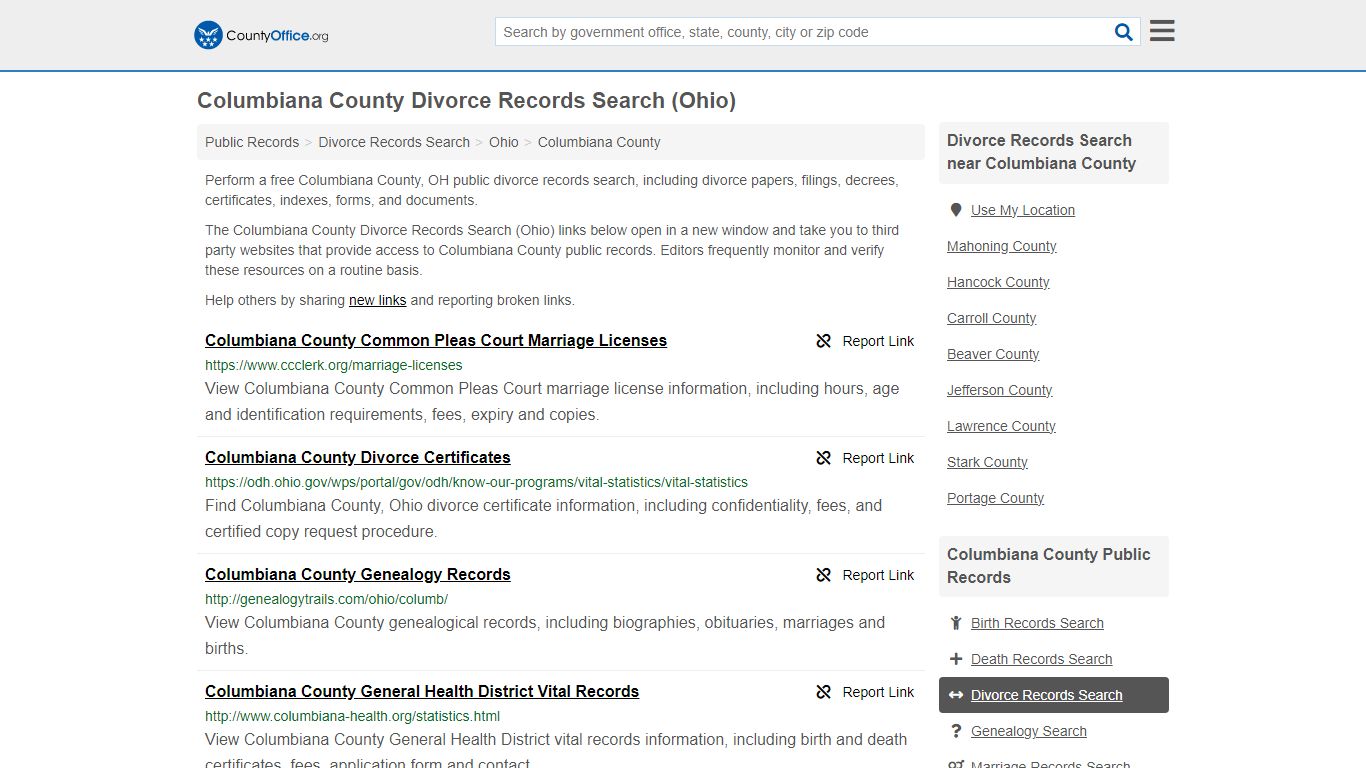The image size is (1366, 768).
Task: Open the hamburger menu icon
Action: pos(1162,31)
